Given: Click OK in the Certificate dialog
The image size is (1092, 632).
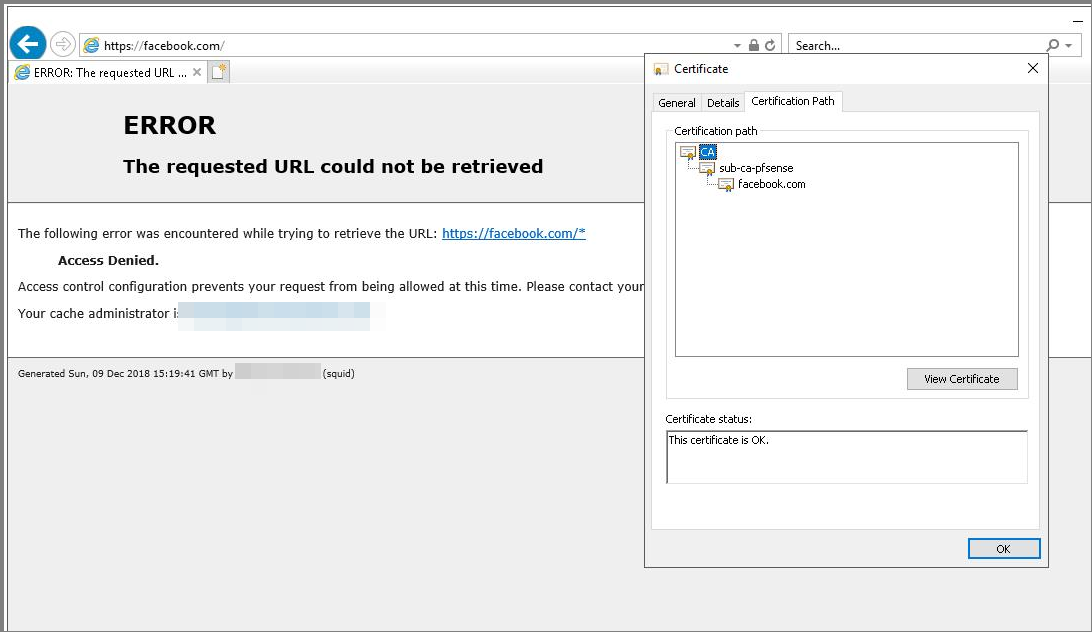Looking at the screenshot, I should 1004,548.
